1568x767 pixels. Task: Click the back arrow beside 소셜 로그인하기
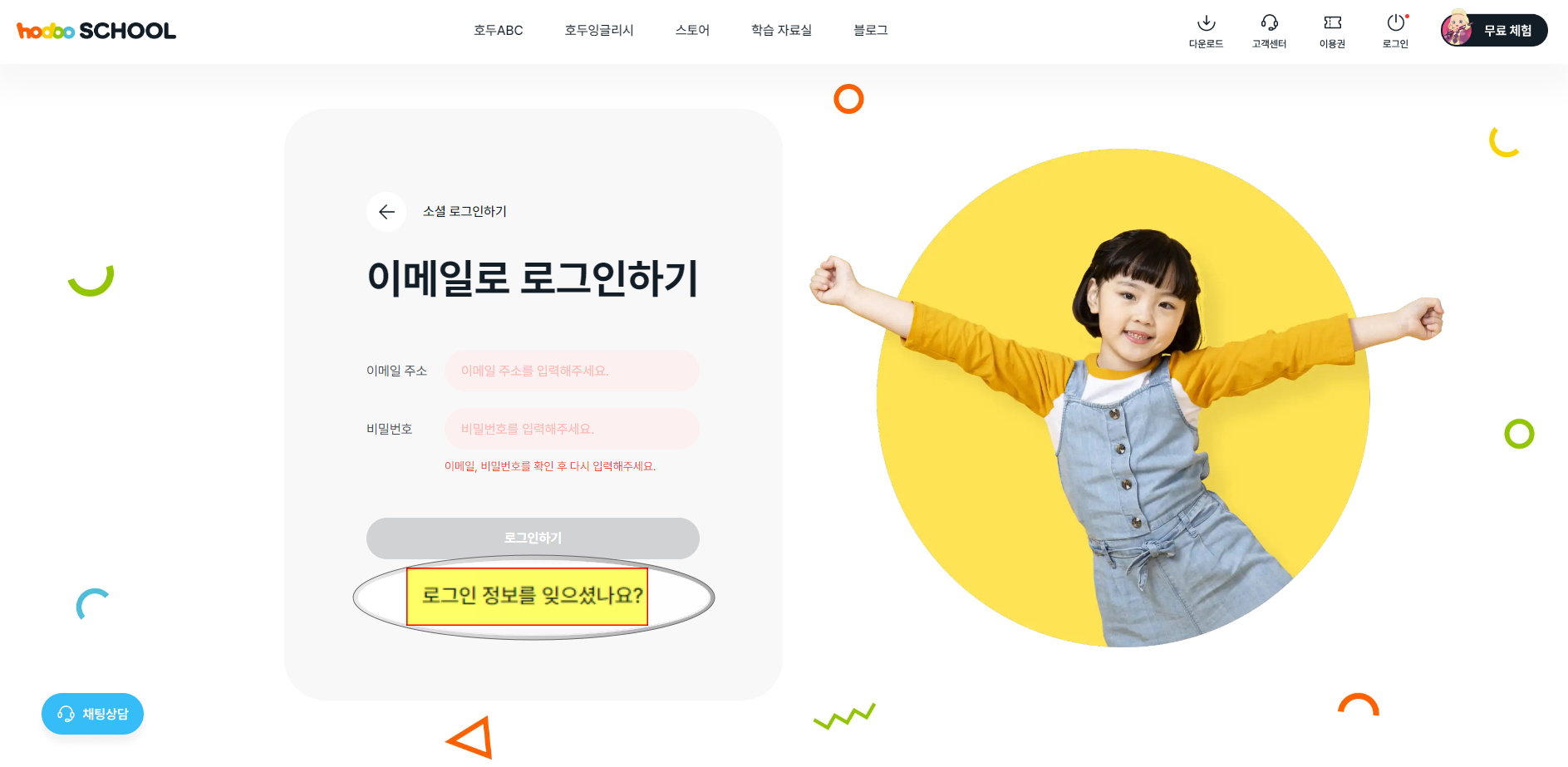pyautogui.click(x=386, y=212)
